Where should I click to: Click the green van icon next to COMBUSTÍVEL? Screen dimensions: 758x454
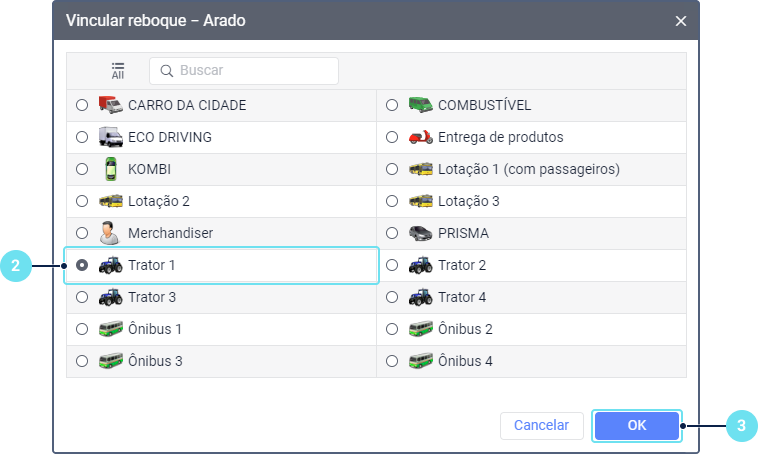pos(421,105)
